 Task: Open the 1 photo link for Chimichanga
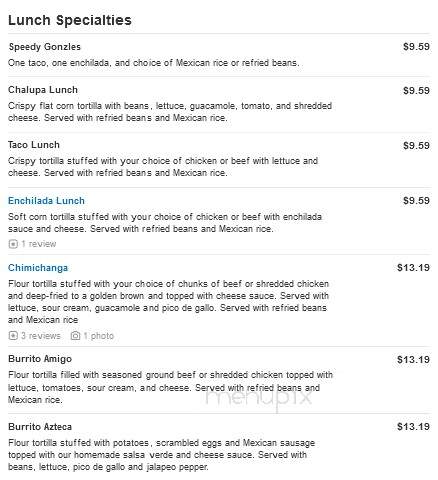99,336
